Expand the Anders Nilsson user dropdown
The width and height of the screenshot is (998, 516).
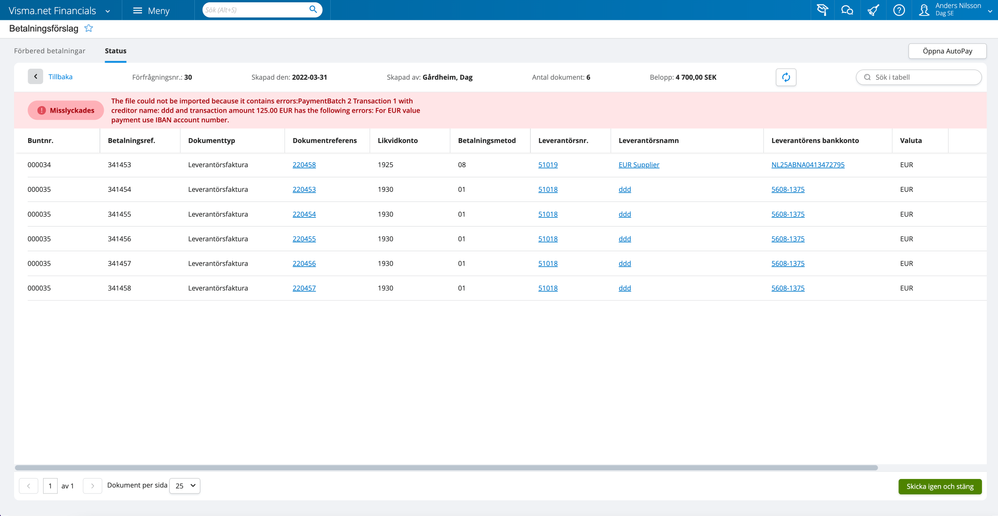point(989,11)
